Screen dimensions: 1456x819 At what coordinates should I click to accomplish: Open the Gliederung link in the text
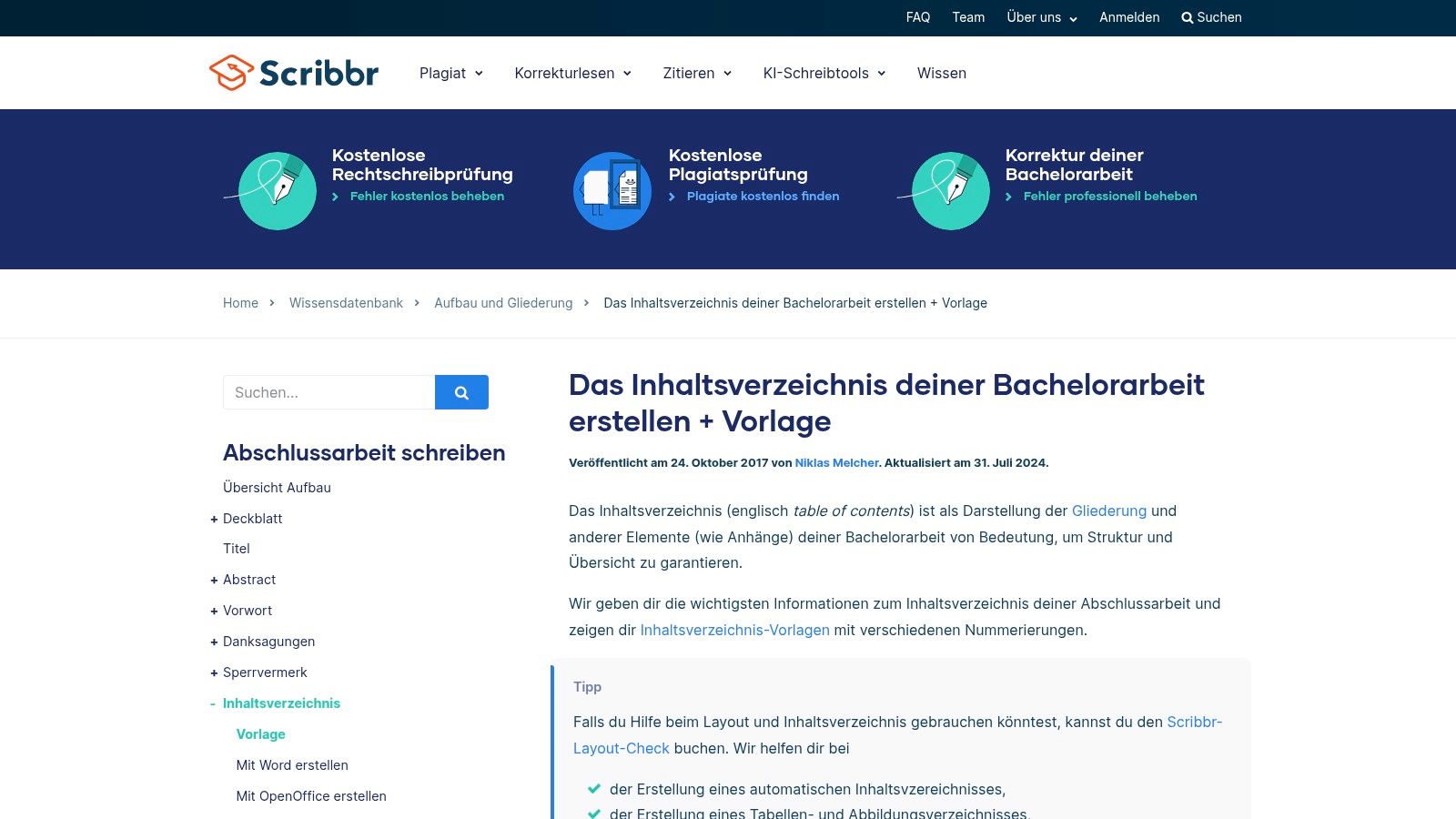coord(1109,511)
